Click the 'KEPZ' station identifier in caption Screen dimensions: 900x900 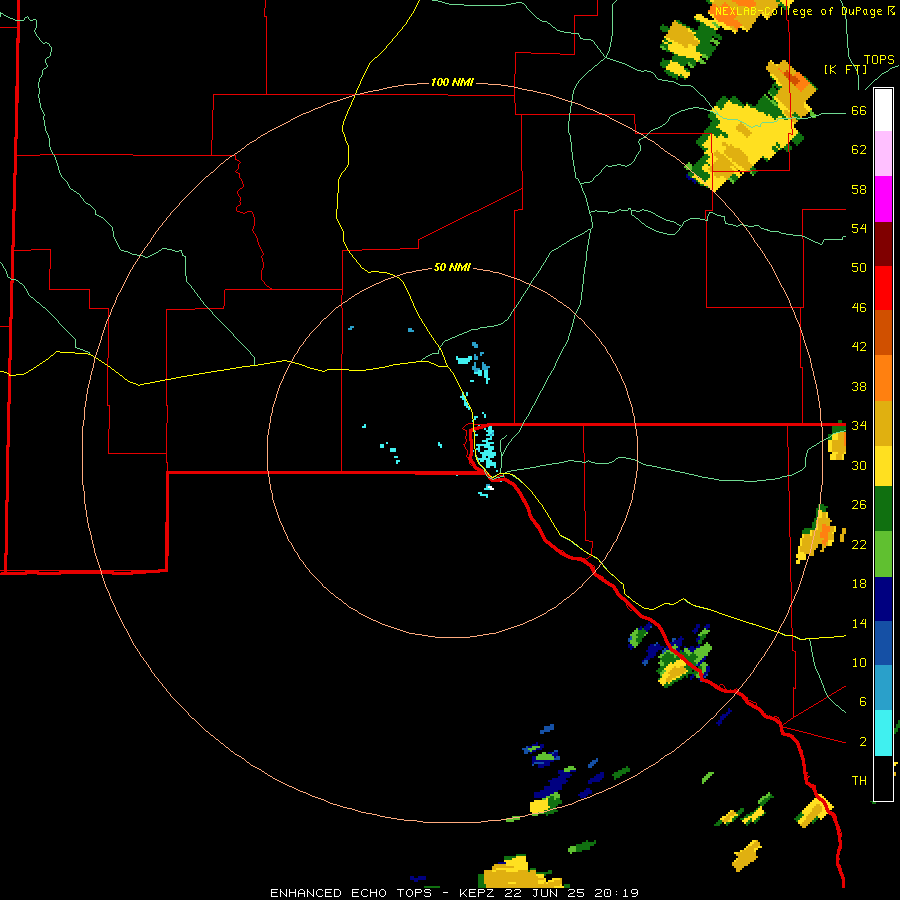[479, 893]
